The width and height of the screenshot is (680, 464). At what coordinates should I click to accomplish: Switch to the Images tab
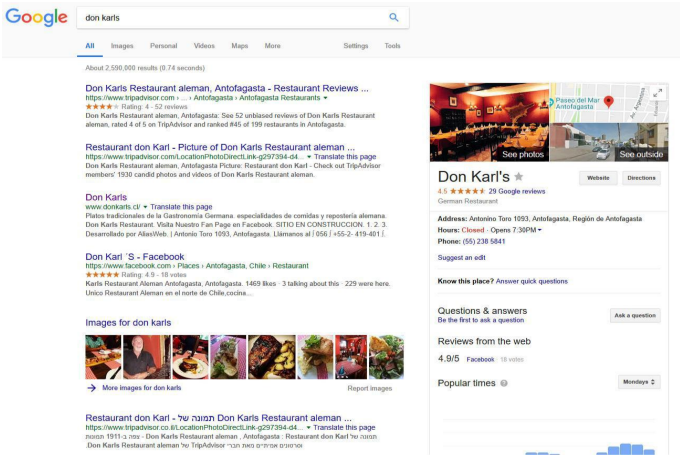tap(122, 46)
